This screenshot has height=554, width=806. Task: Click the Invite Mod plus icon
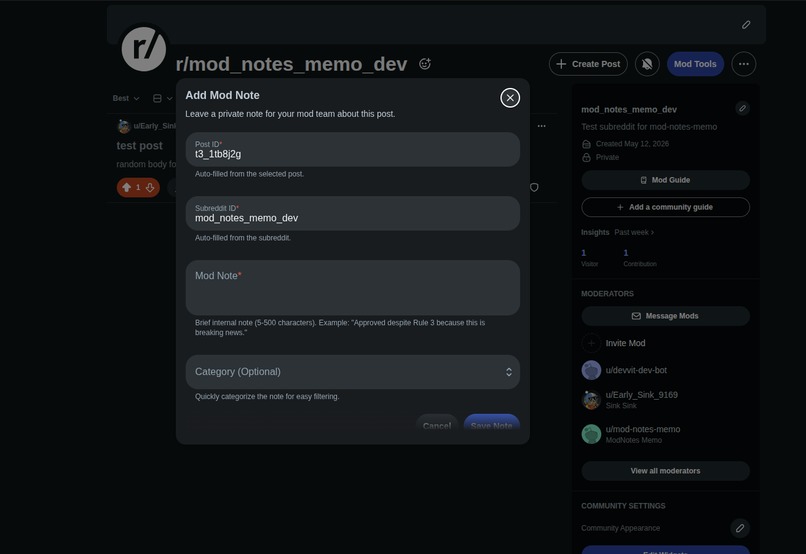click(591, 343)
